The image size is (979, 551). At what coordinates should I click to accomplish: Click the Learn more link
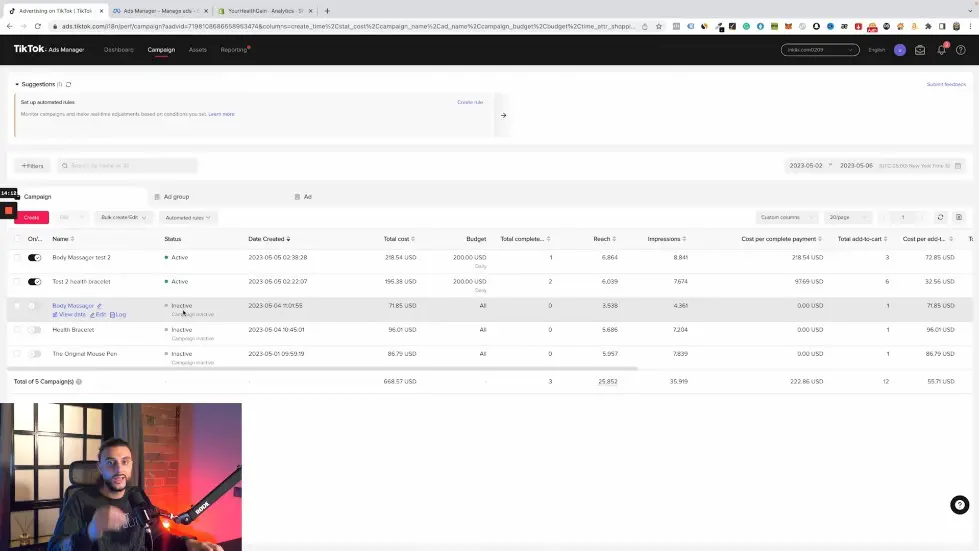[x=222, y=114]
